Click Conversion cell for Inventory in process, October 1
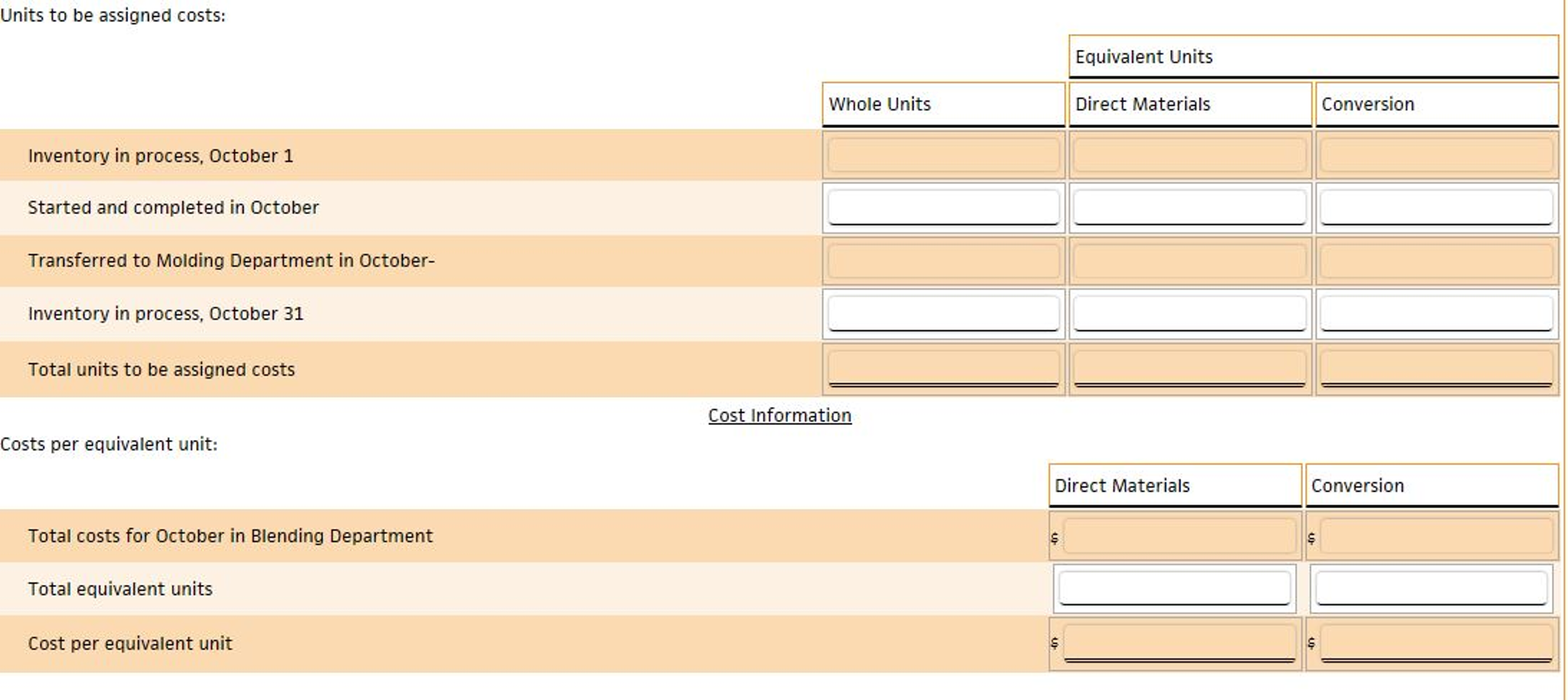 (1435, 155)
